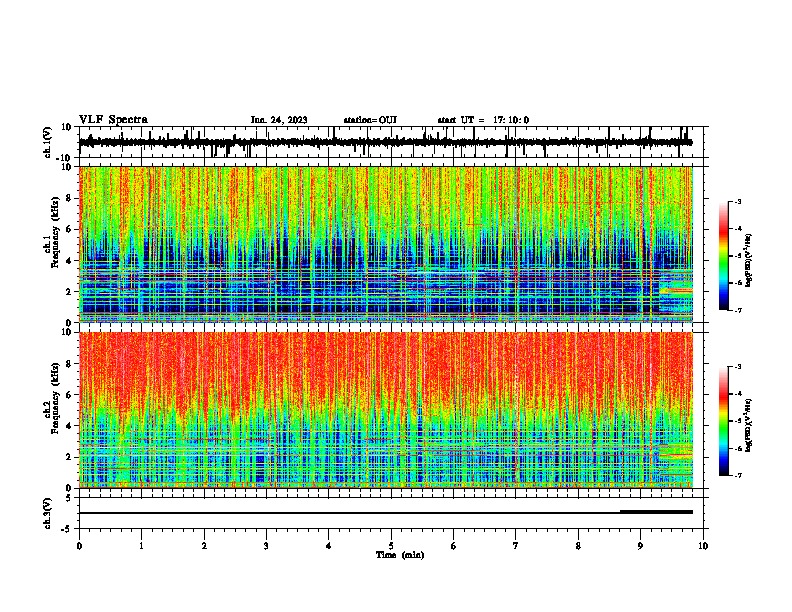
Task: Click the "ch.1(V)" waveform axis label
Action: click(48, 142)
